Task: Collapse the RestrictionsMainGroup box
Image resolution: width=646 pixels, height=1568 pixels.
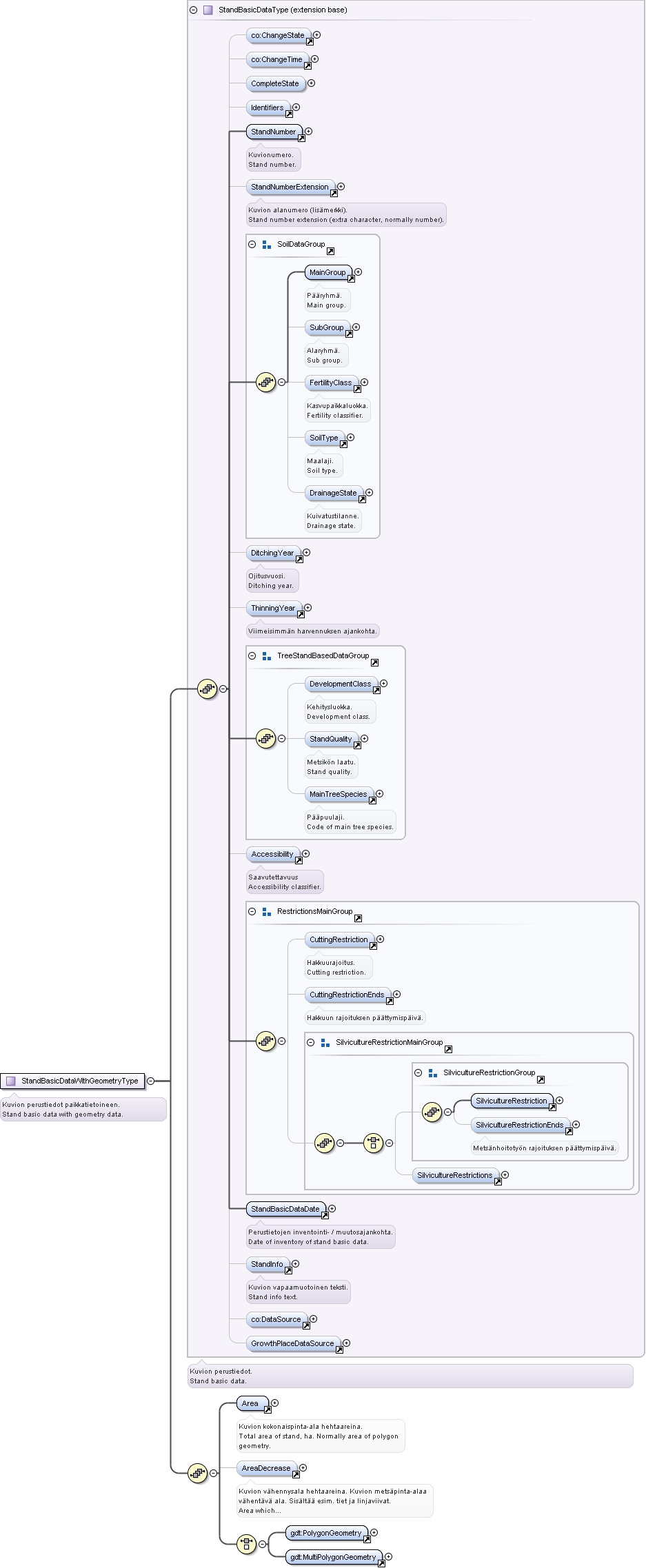Action: (252, 911)
